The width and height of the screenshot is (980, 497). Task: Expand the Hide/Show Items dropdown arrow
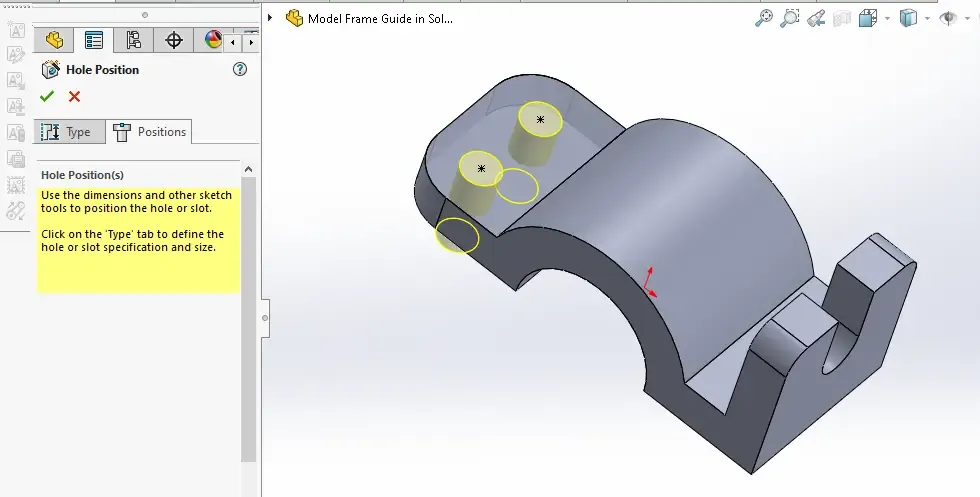967,19
